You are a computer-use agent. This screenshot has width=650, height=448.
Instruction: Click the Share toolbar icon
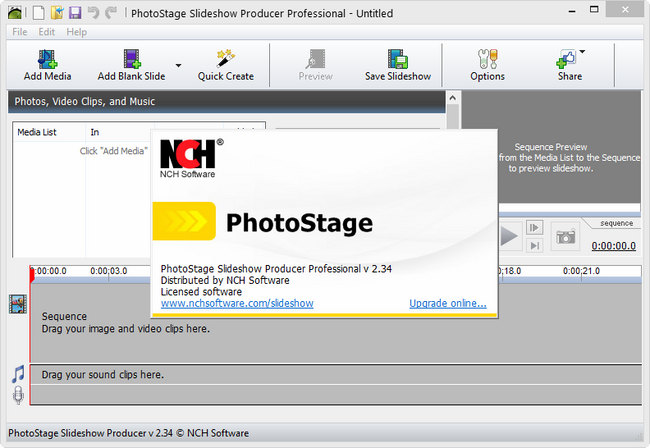pos(566,59)
